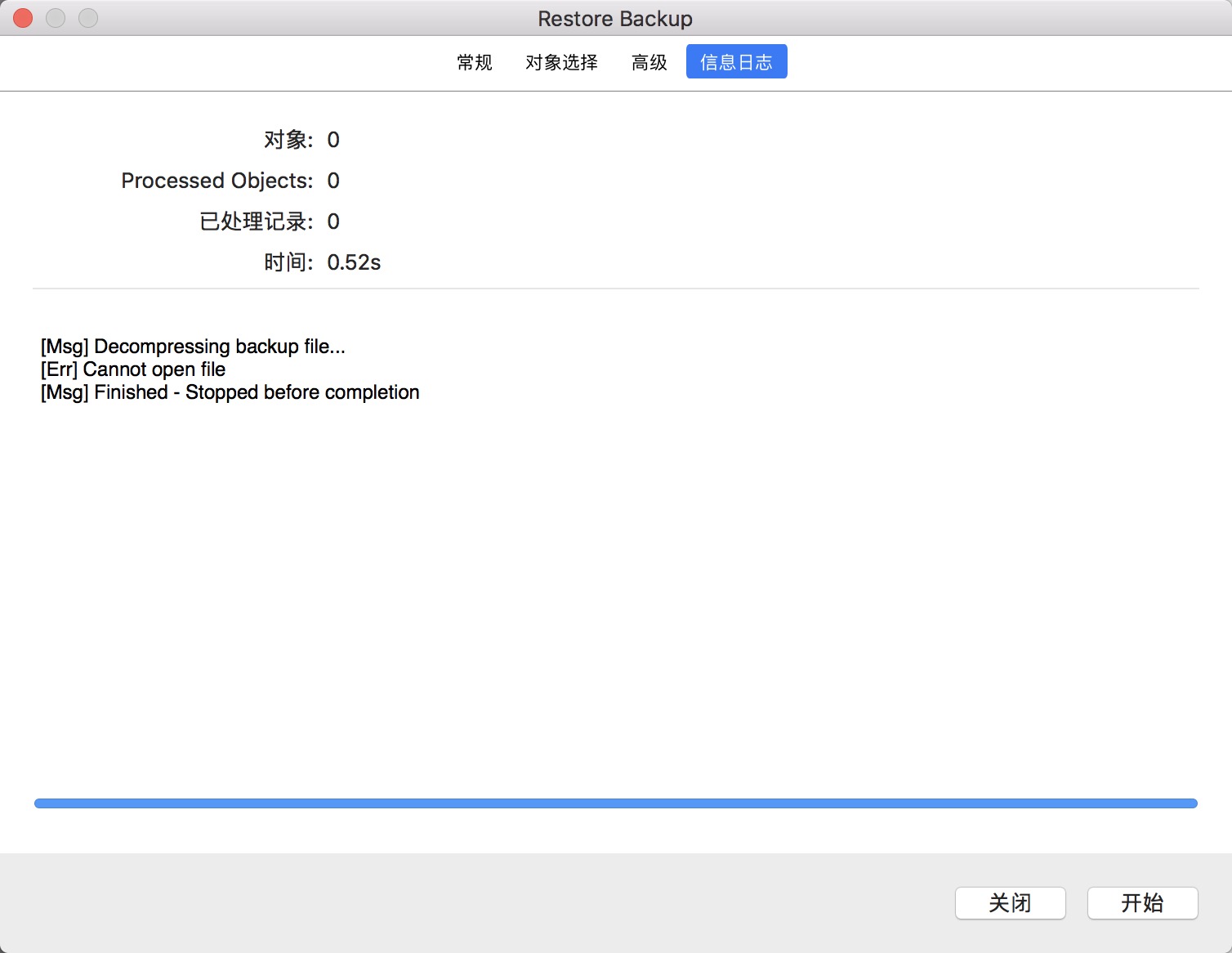Screen dimensions: 1232x953
Task: Click the 对象 label
Action: [x=288, y=140]
